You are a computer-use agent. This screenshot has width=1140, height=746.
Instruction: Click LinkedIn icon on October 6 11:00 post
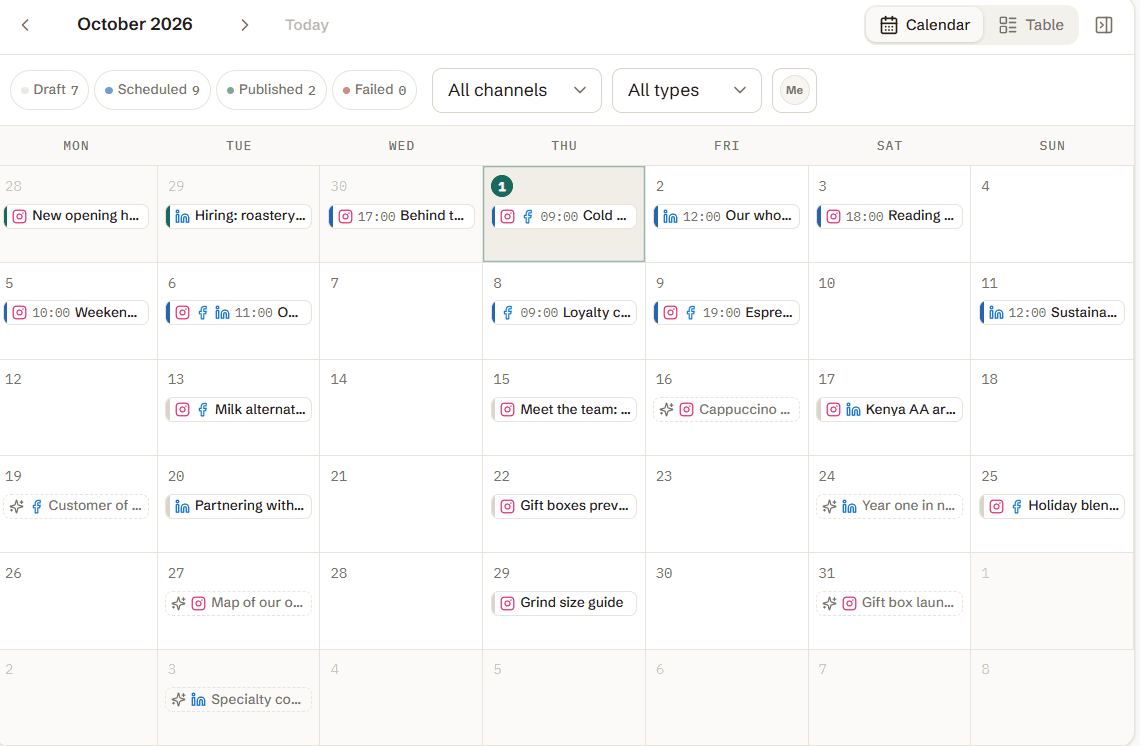tap(222, 313)
